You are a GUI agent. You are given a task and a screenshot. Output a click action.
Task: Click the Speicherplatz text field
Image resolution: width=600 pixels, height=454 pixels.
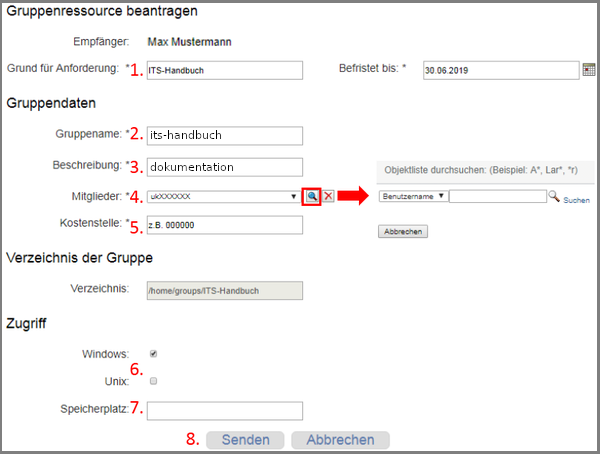tap(224, 410)
